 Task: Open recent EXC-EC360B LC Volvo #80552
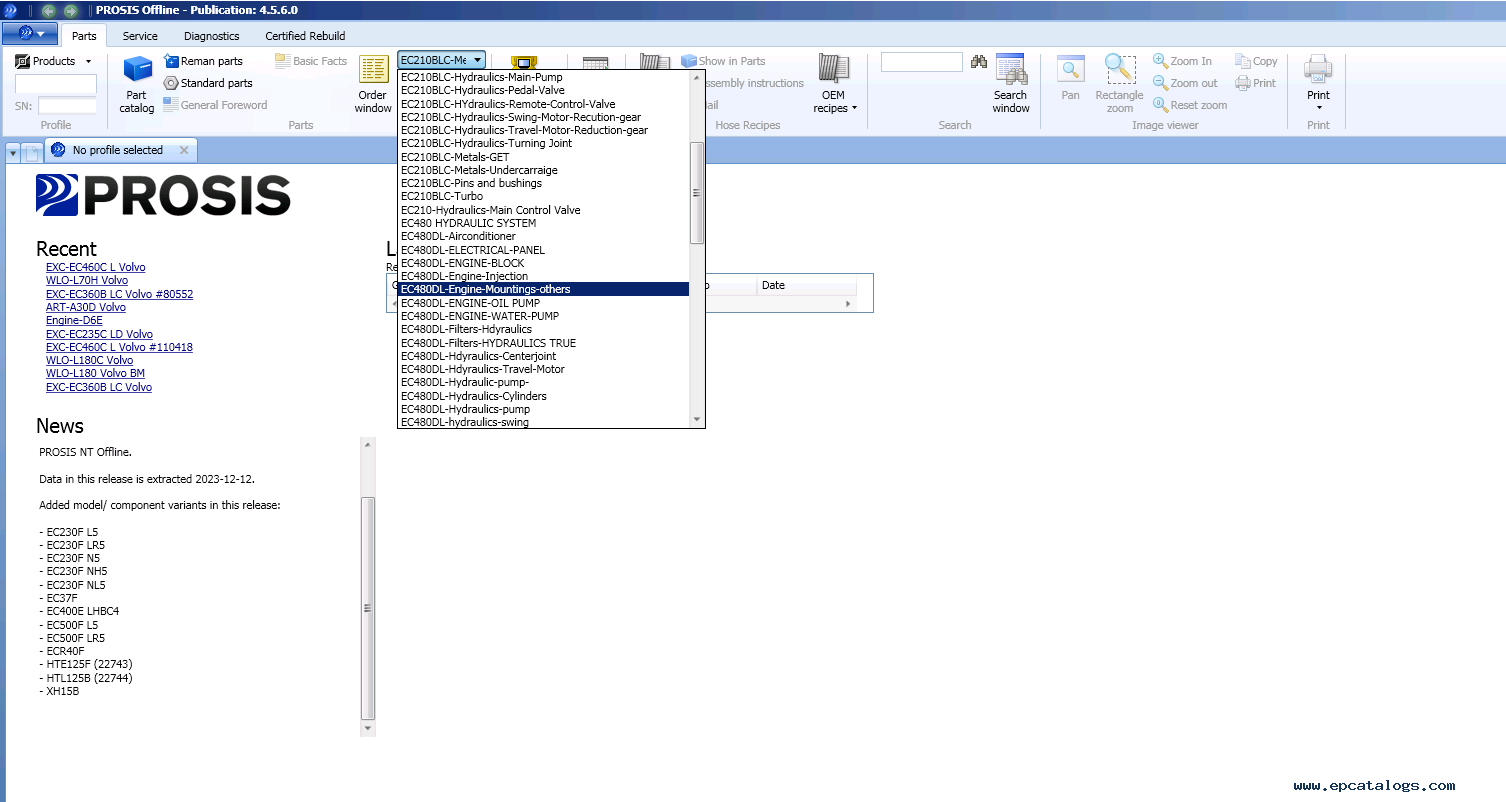point(119,294)
